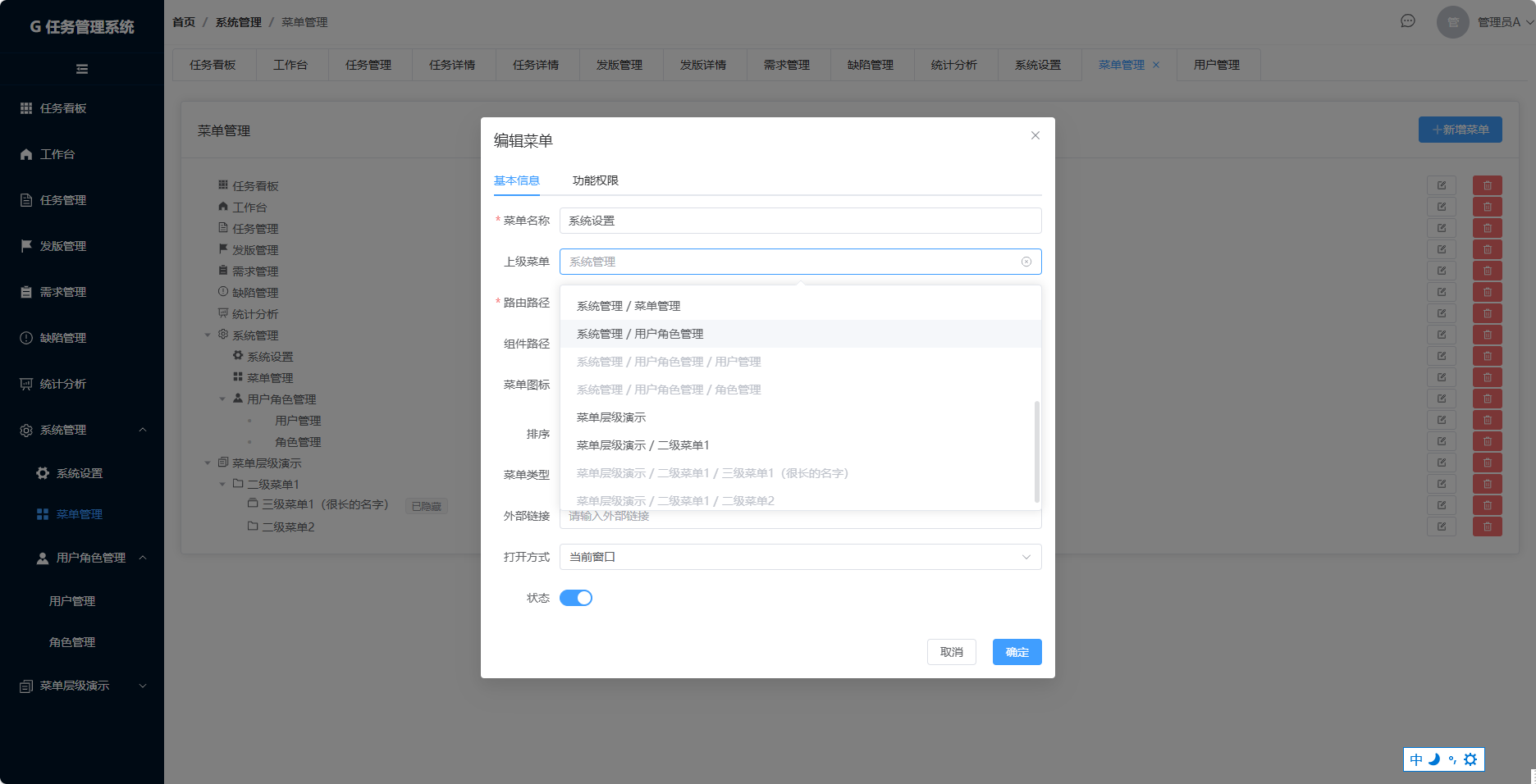Open the chat message icon in header
Image resolution: width=1536 pixels, height=784 pixels.
1408,21
